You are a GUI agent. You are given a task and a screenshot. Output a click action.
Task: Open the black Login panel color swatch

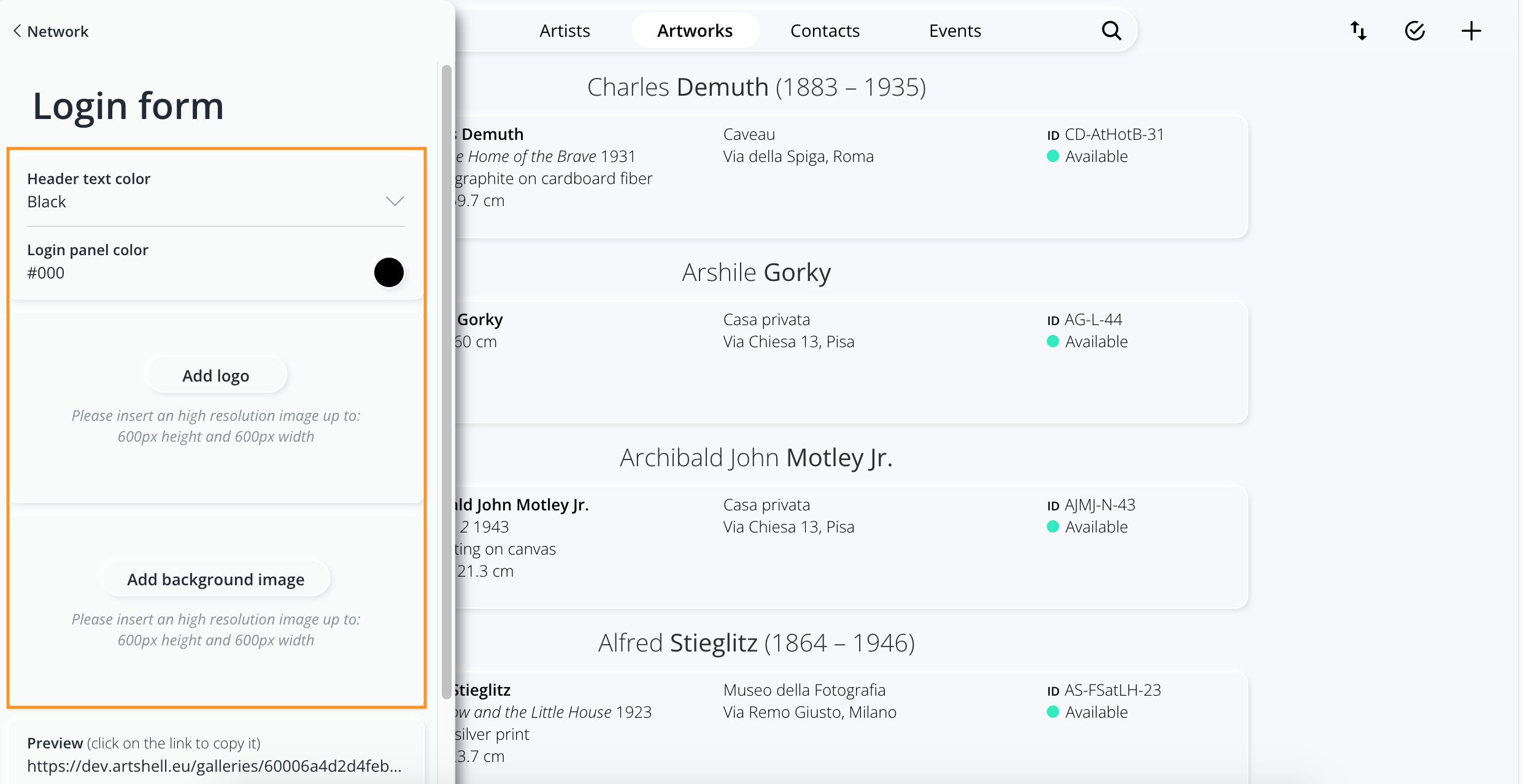click(389, 272)
